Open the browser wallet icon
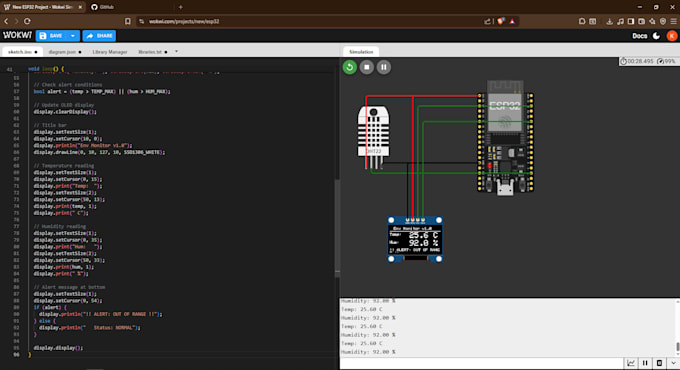Viewport: 680px width, 370px height. pos(641,21)
